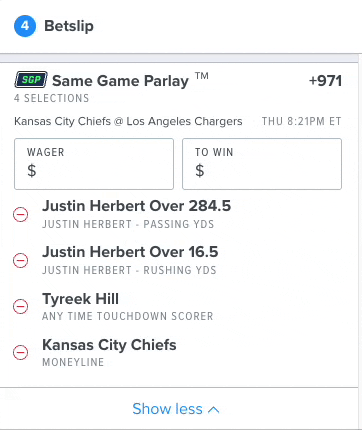Screen dimensions: 362x430
Task: Click the Chiefs @ Chargers matchup text
Action: coord(128,121)
